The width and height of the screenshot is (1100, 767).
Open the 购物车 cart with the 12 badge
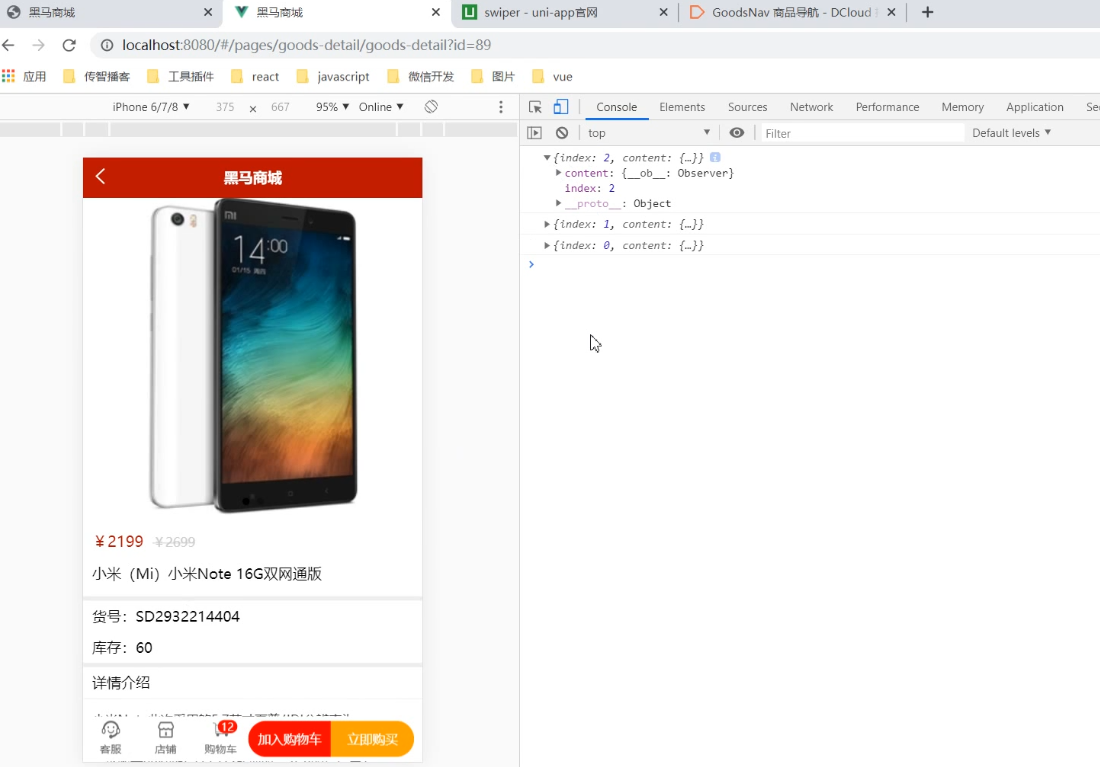click(x=220, y=737)
